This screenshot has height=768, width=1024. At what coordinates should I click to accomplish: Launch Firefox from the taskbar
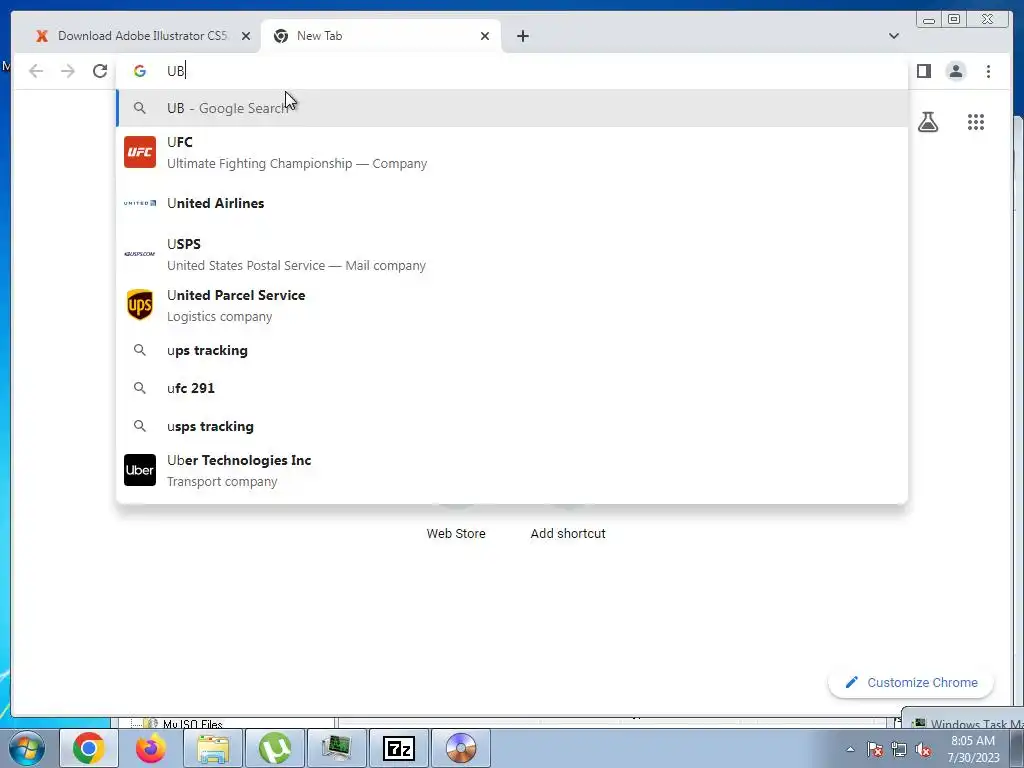point(151,748)
